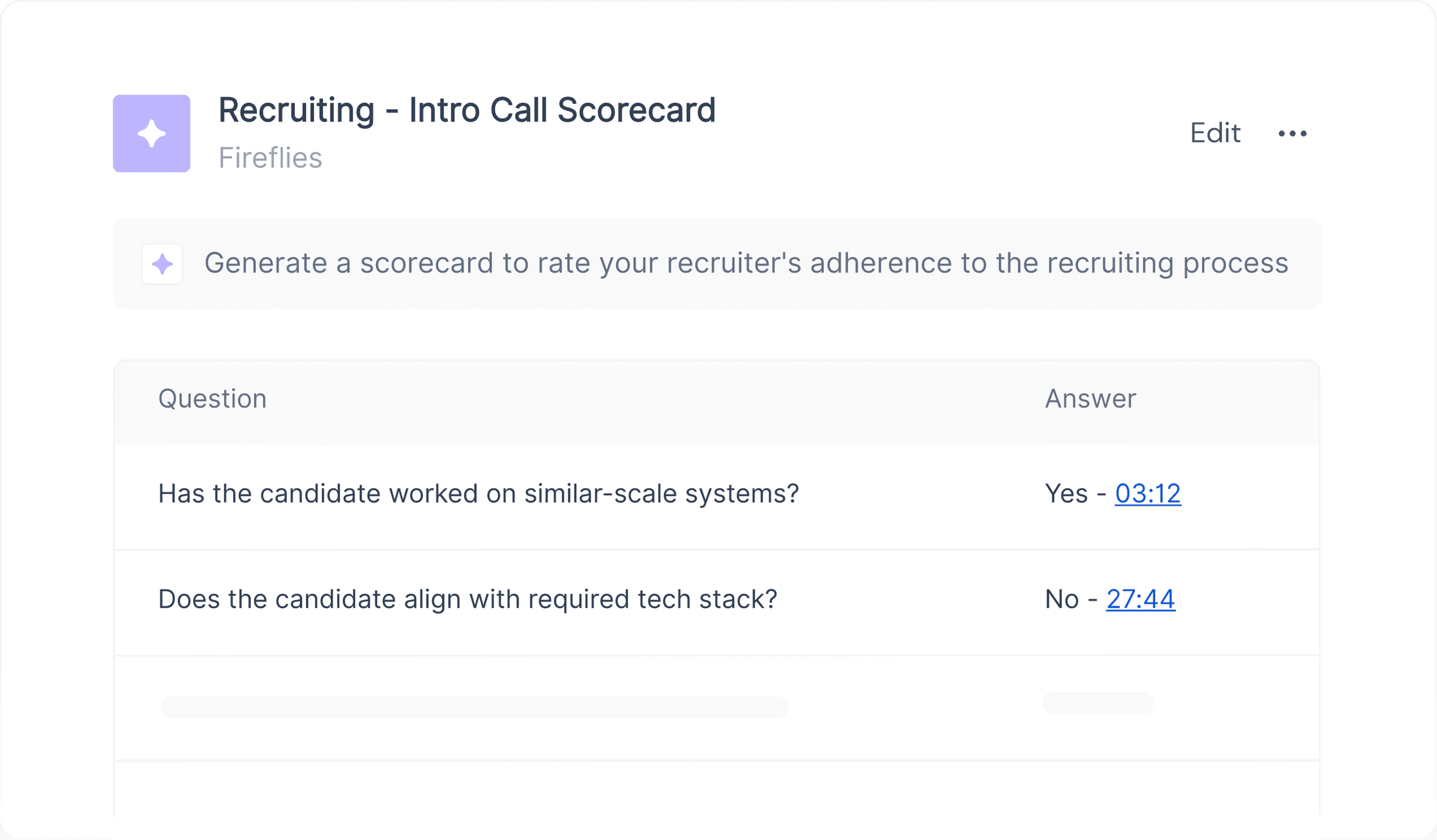
Task: Click the empty fourth table row
Action: pos(717,790)
